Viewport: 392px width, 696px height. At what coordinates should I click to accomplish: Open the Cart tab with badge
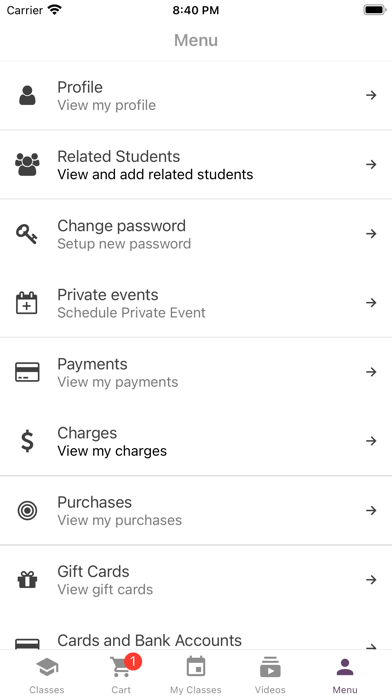coord(121,674)
